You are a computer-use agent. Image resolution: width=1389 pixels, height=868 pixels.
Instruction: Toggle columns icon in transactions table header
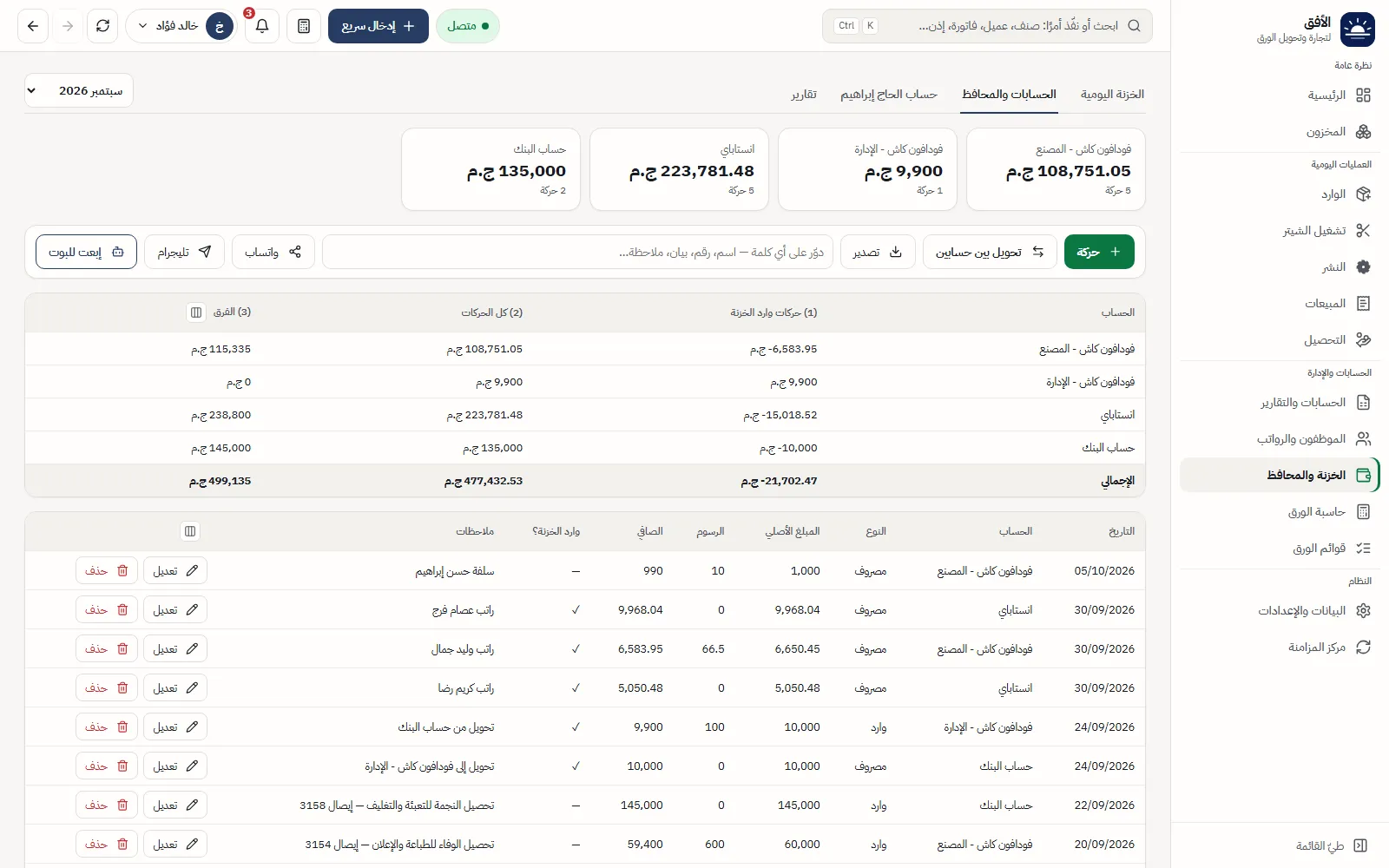click(x=190, y=531)
